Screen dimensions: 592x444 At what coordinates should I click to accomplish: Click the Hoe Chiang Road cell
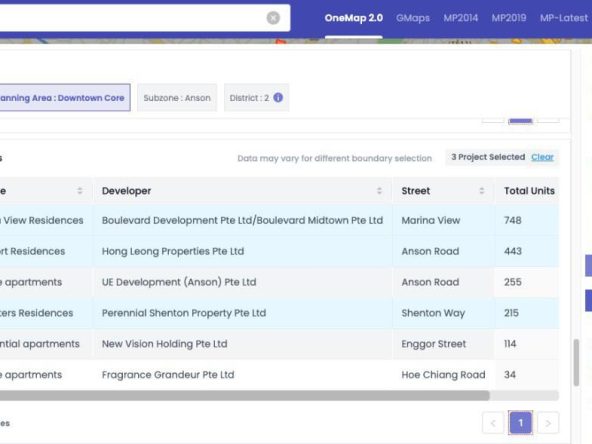tap(443, 375)
